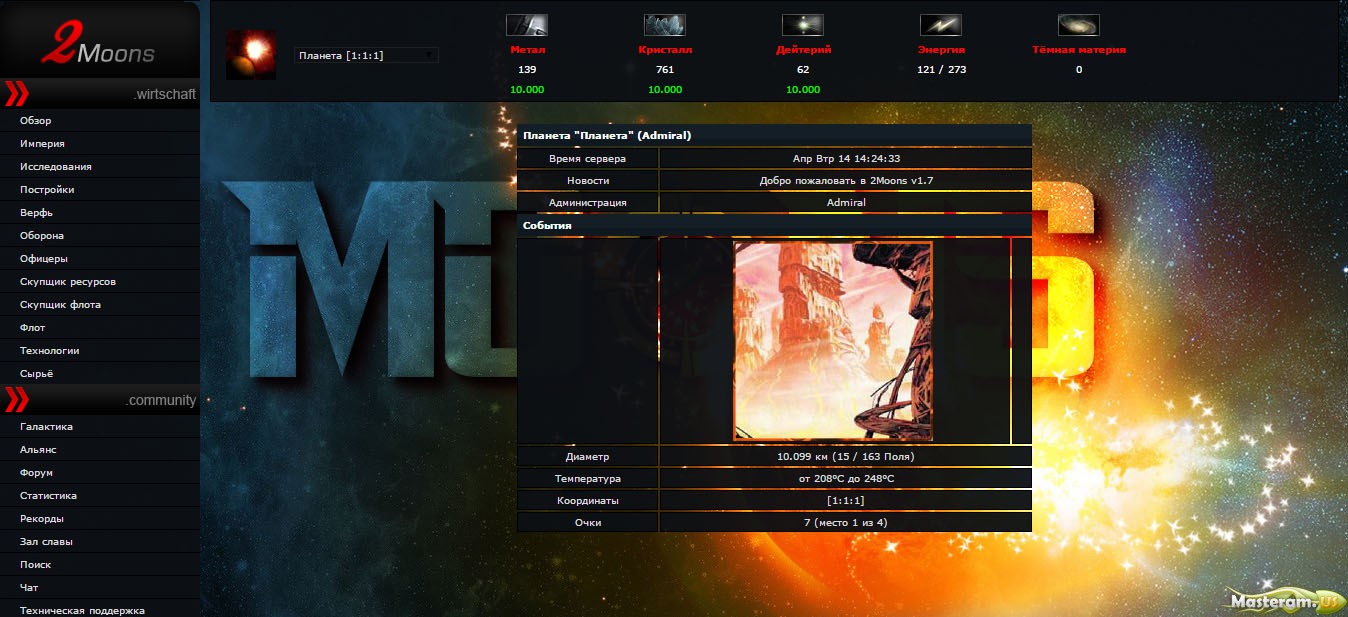Click the Дейтерий resource label
The width and height of the screenshot is (1348, 617).
click(803, 49)
